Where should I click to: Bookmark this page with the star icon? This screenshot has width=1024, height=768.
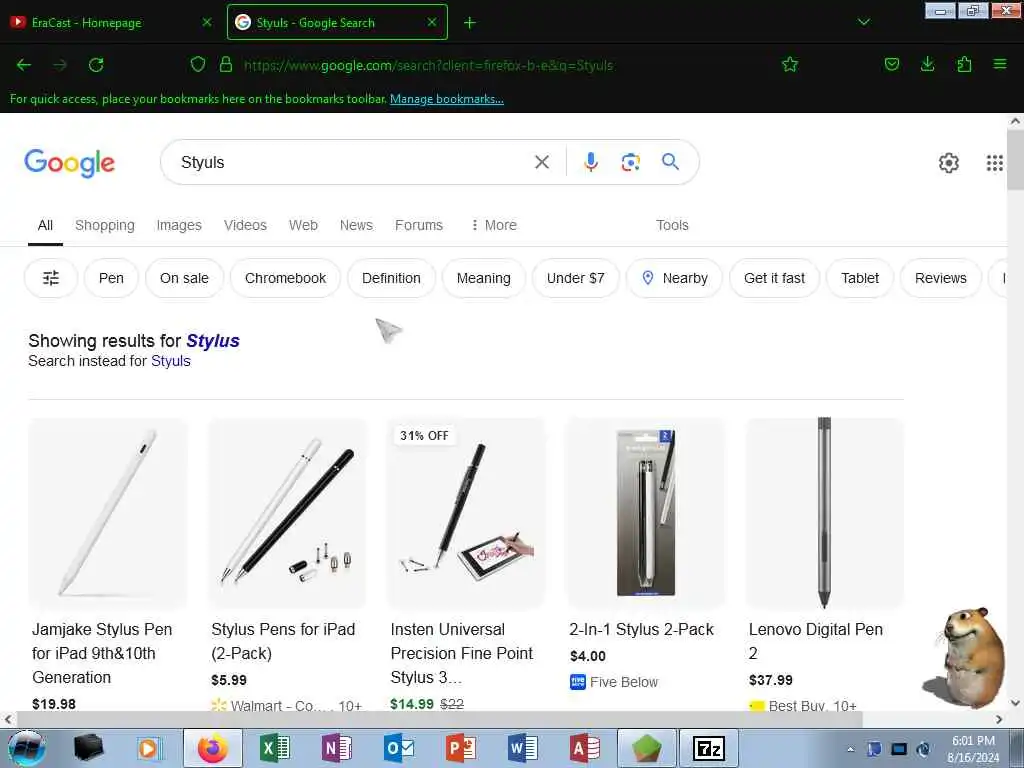[x=790, y=64]
